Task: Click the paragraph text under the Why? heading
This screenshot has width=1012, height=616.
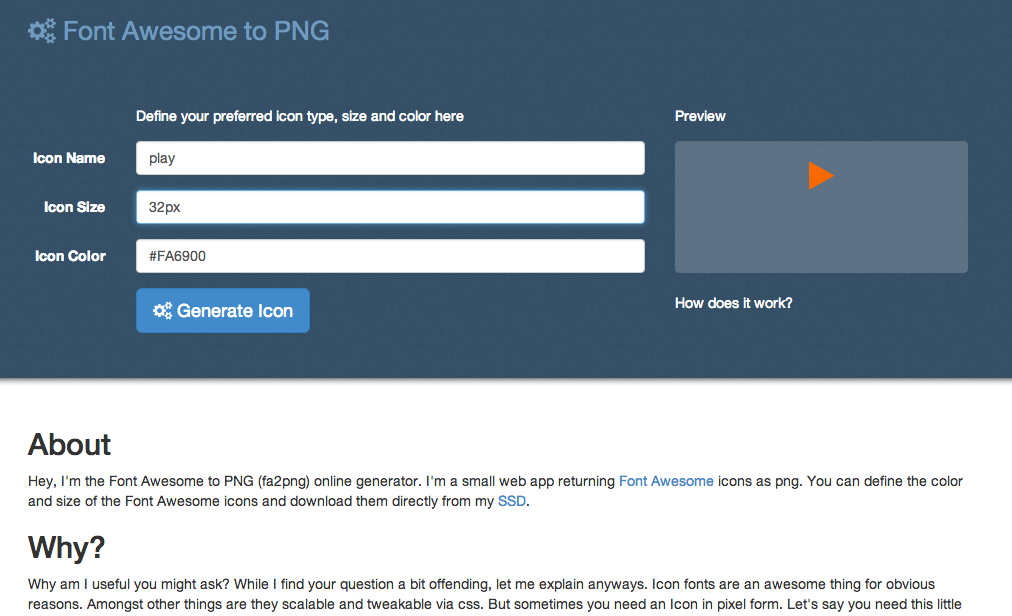Action: 480,593
